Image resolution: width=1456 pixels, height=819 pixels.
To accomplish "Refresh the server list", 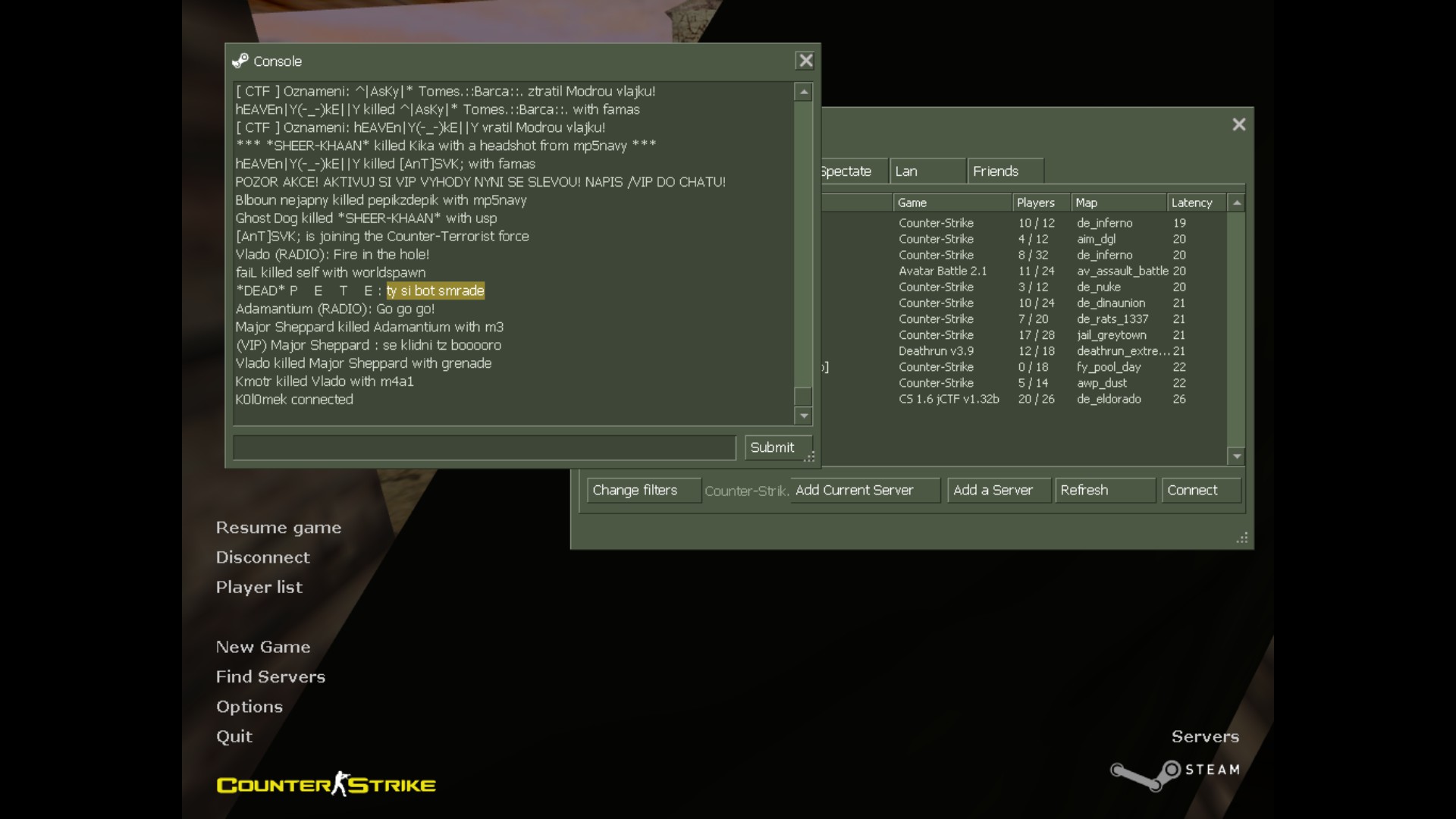I will tap(1105, 490).
